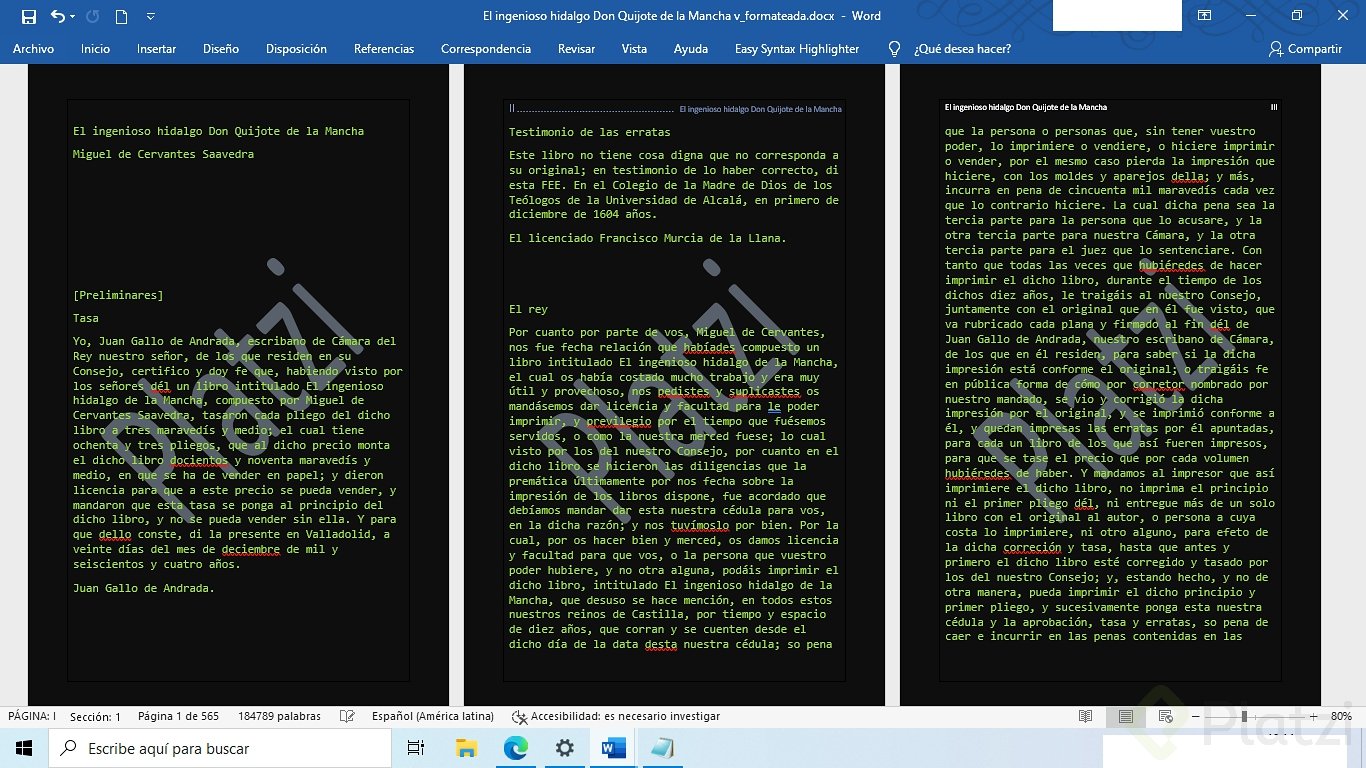The height and width of the screenshot is (768, 1366).
Task: Go to the Diseño tab
Action: tap(221, 49)
